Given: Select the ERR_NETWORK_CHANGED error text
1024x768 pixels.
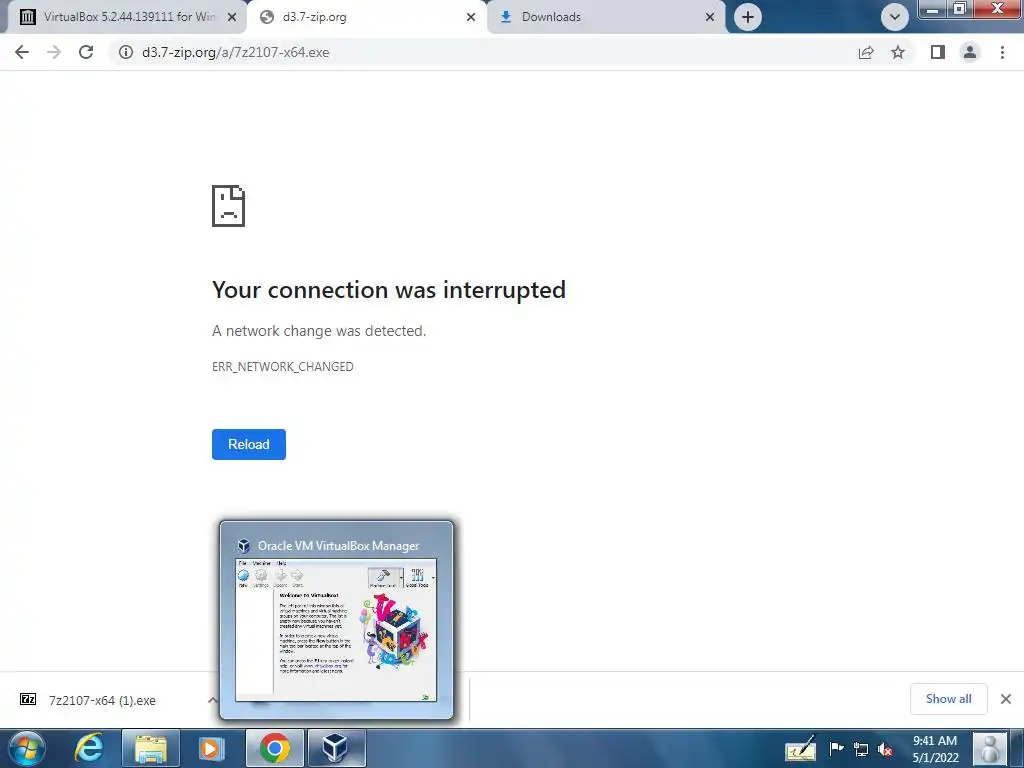Looking at the screenshot, I should pyautogui.click(x=283, y=366).
